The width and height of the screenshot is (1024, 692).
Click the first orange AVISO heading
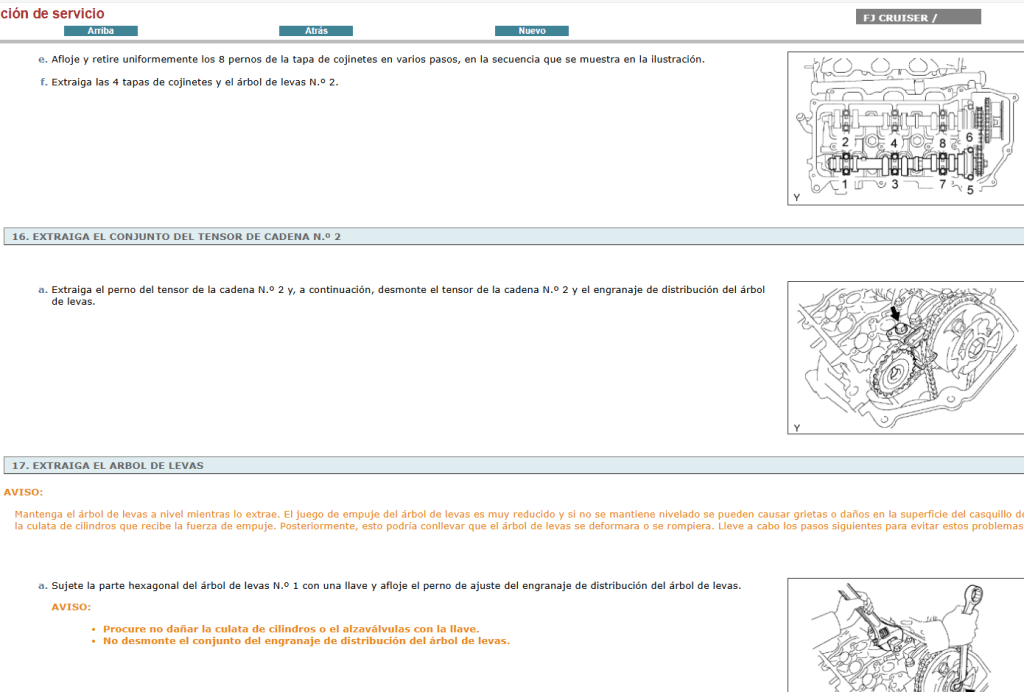click(23, 492)
